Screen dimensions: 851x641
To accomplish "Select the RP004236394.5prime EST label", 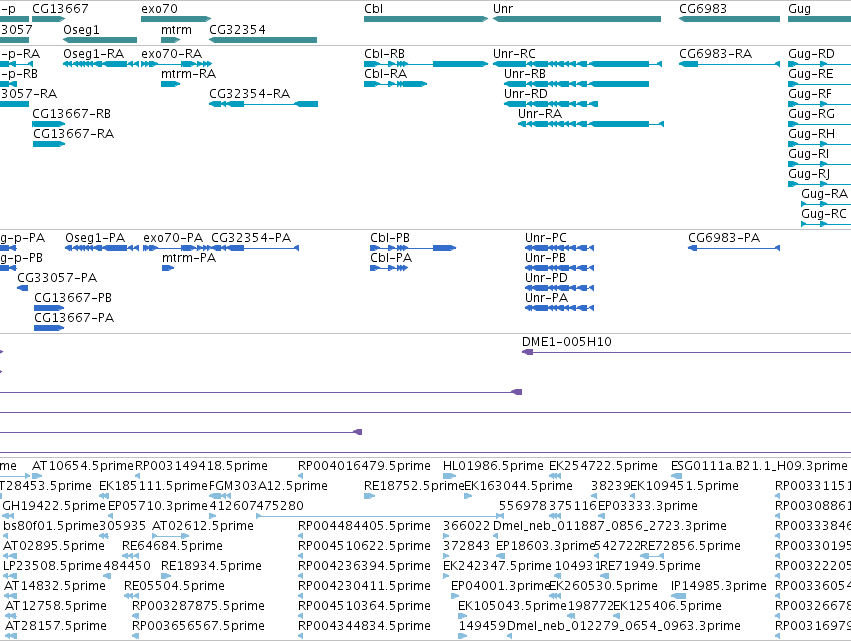I will click(x=364, y=566).
